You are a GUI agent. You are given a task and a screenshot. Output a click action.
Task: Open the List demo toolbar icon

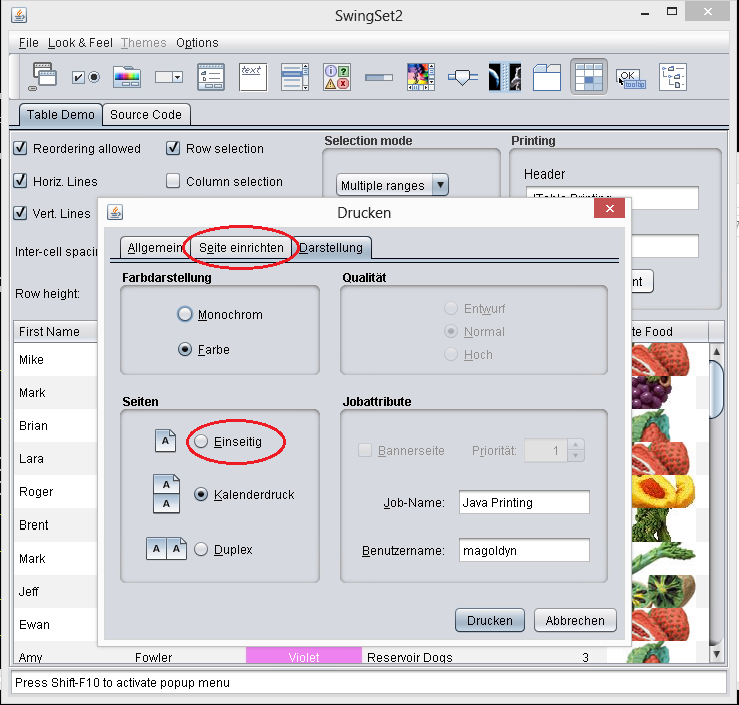pos(295,76)
